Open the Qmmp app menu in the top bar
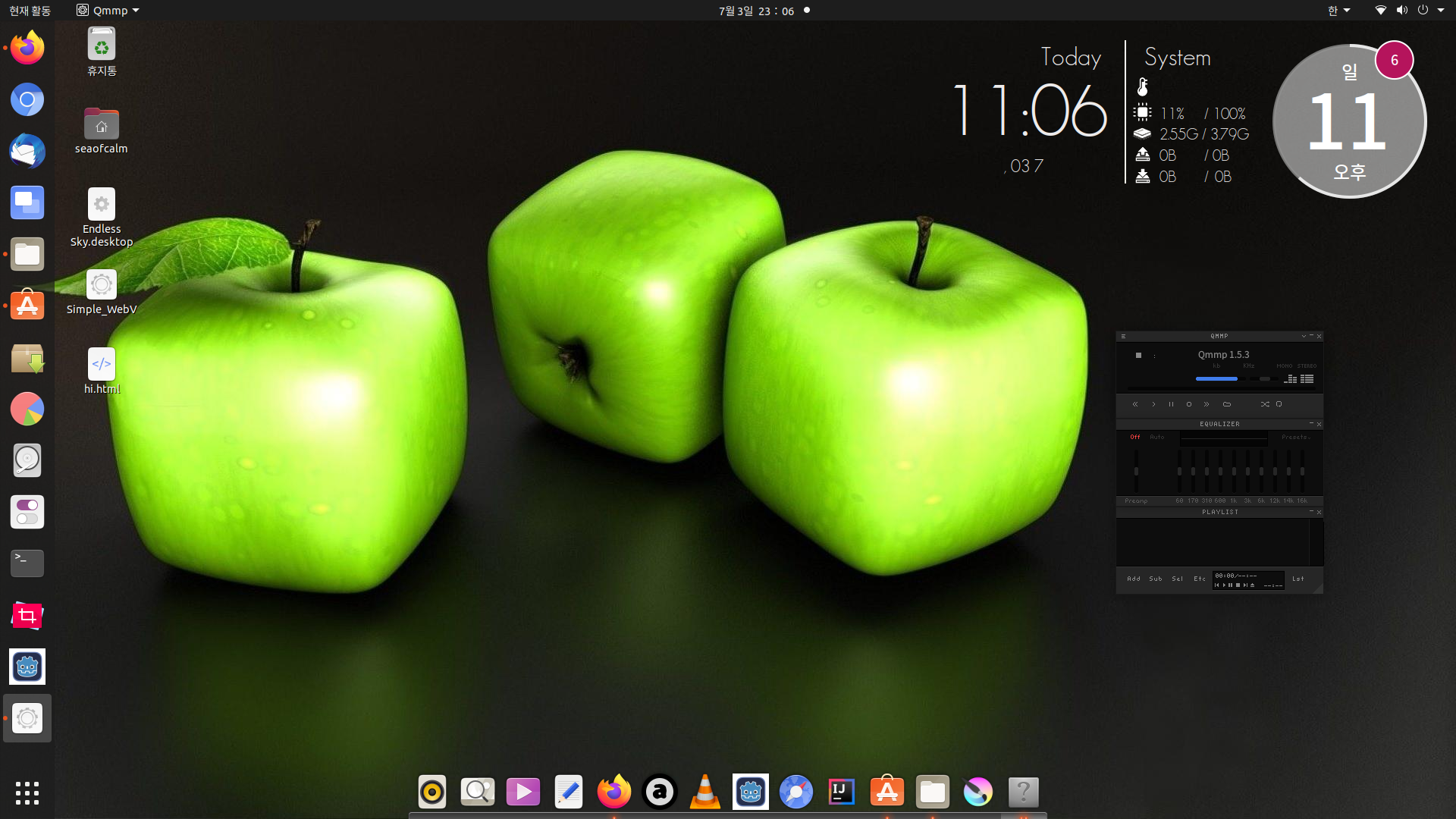 (108, 11)
